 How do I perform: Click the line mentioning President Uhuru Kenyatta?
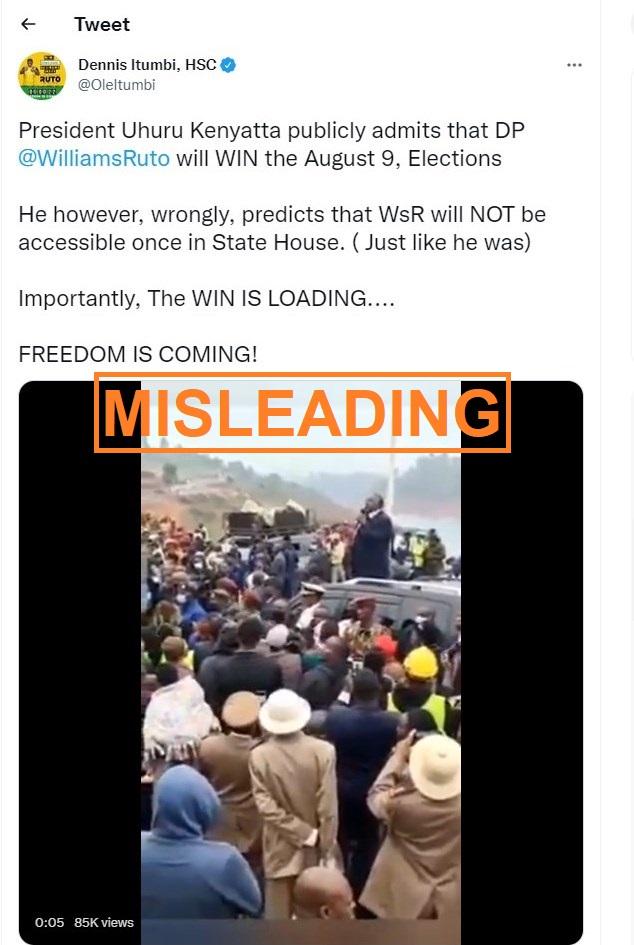271,131
